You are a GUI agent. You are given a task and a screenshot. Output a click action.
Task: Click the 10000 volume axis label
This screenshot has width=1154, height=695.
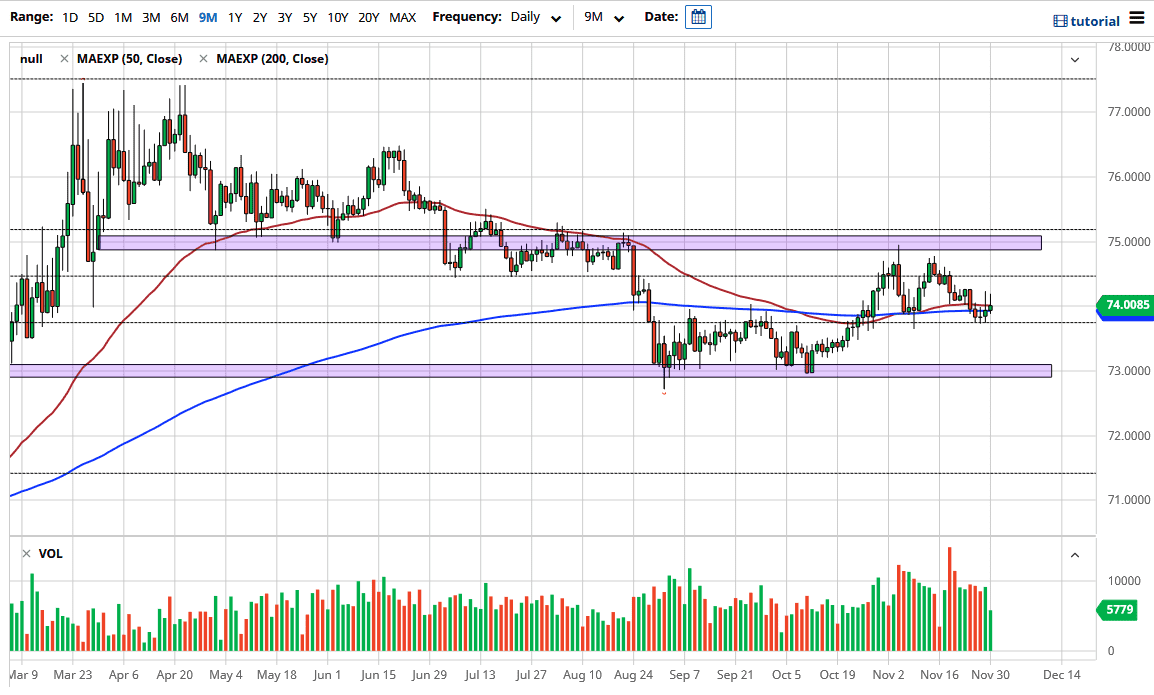click(x=1124, y=581)
